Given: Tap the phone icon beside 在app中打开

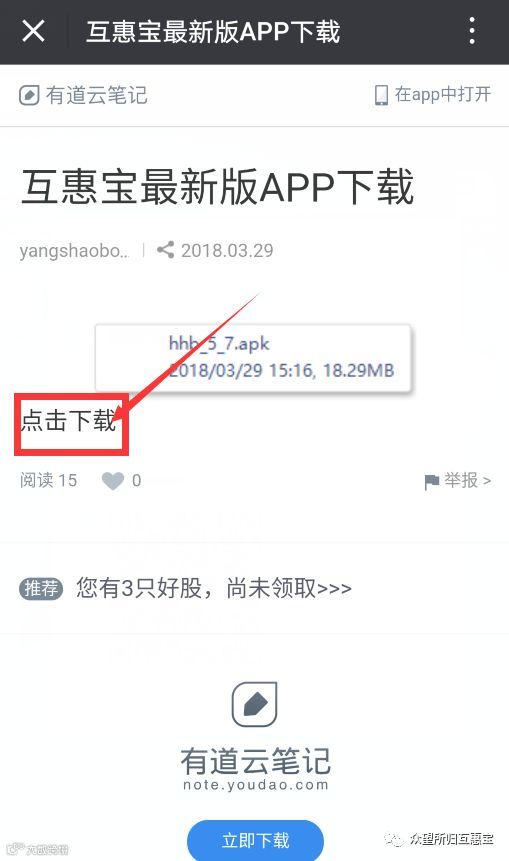Looking at the screenshot, I should tap(381, 95).
